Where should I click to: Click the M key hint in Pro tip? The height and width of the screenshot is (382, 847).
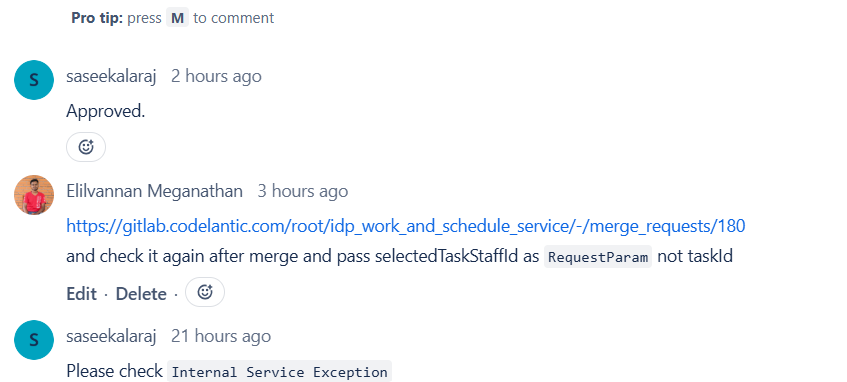[177, 18]
